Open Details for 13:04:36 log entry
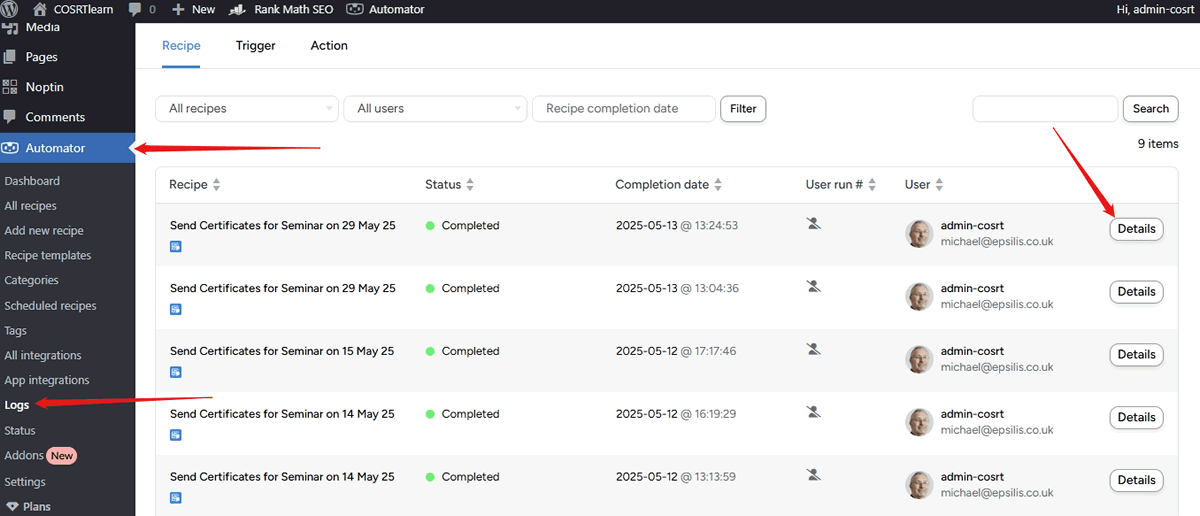Screen dimensions: 1200x516 (1136, 292)
